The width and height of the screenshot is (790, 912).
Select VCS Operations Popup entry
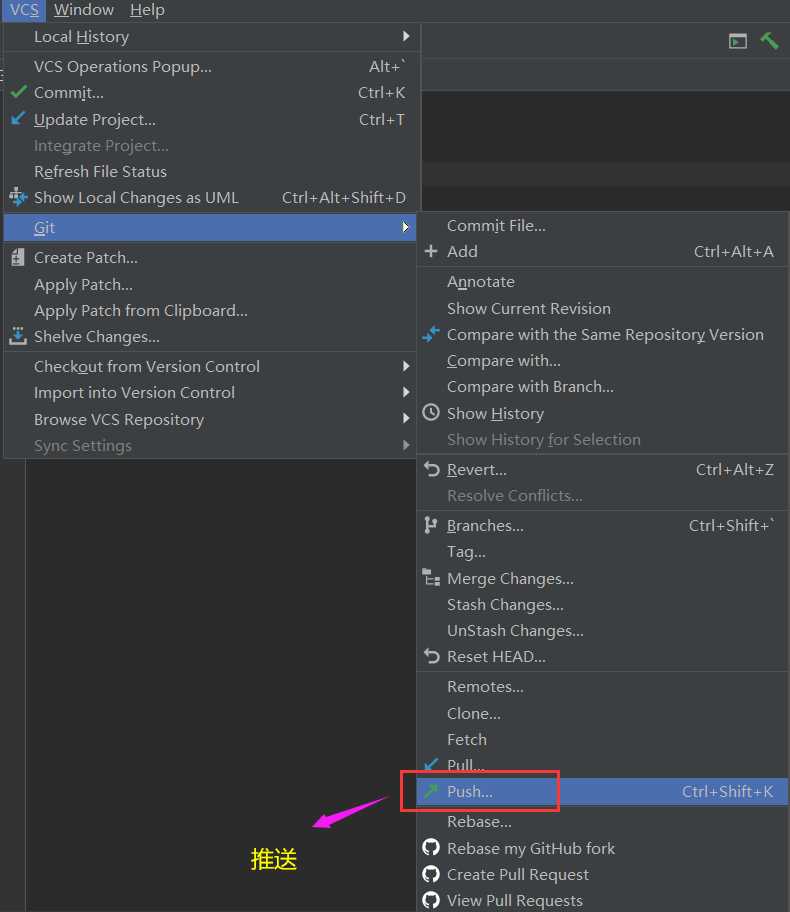212,66
